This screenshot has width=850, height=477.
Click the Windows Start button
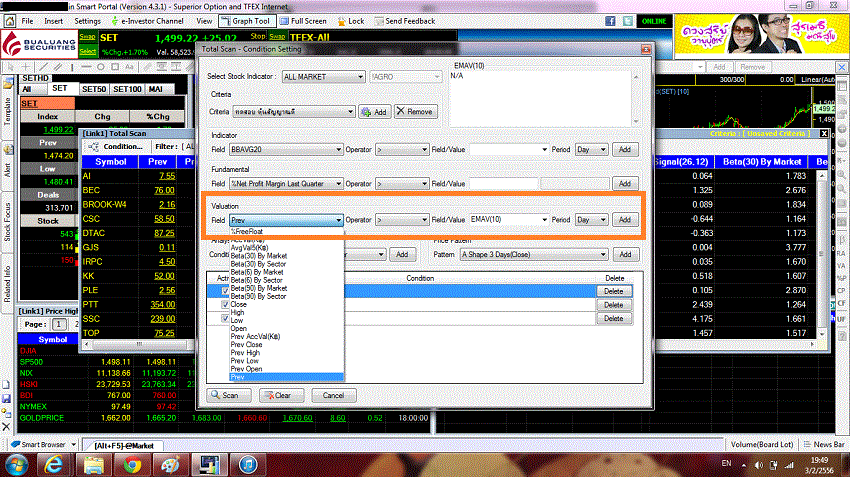[x=16, y=465]
